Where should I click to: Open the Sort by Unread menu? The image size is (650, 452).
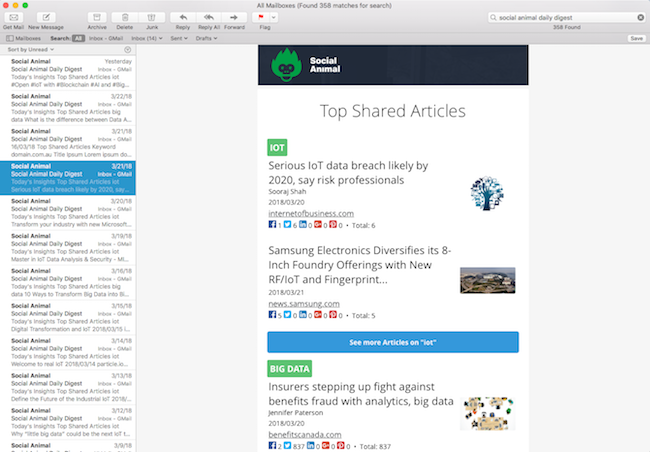[x=31, y=49]
